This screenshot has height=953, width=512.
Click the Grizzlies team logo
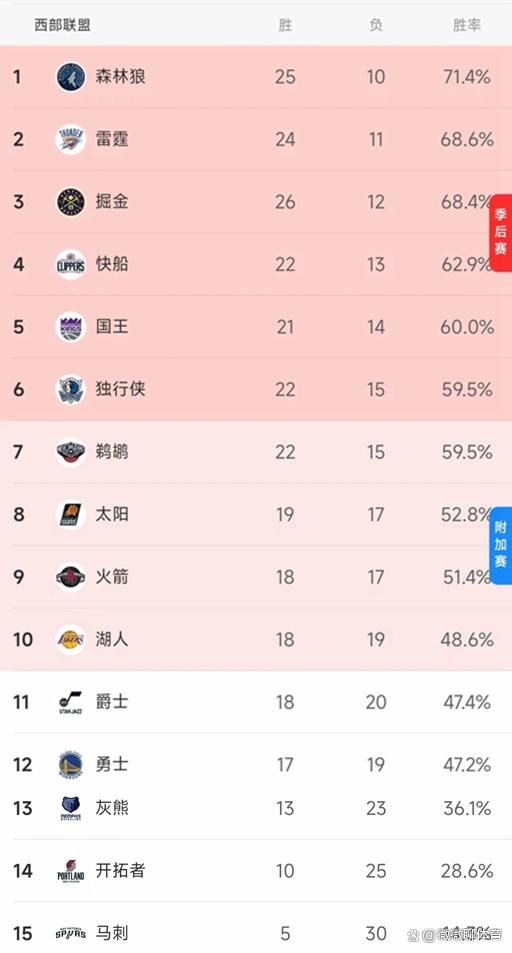71,808
